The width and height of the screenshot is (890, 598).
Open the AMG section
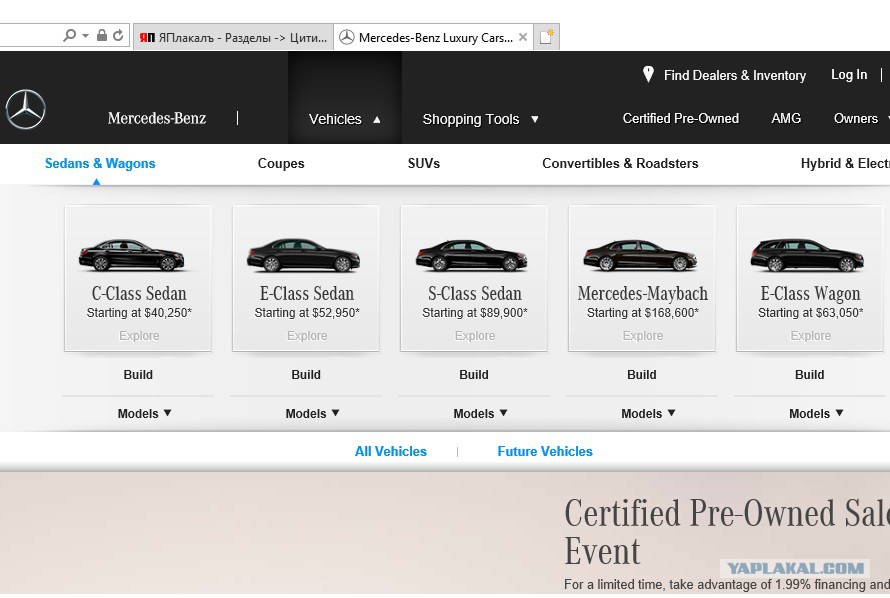tap(786, 118)
